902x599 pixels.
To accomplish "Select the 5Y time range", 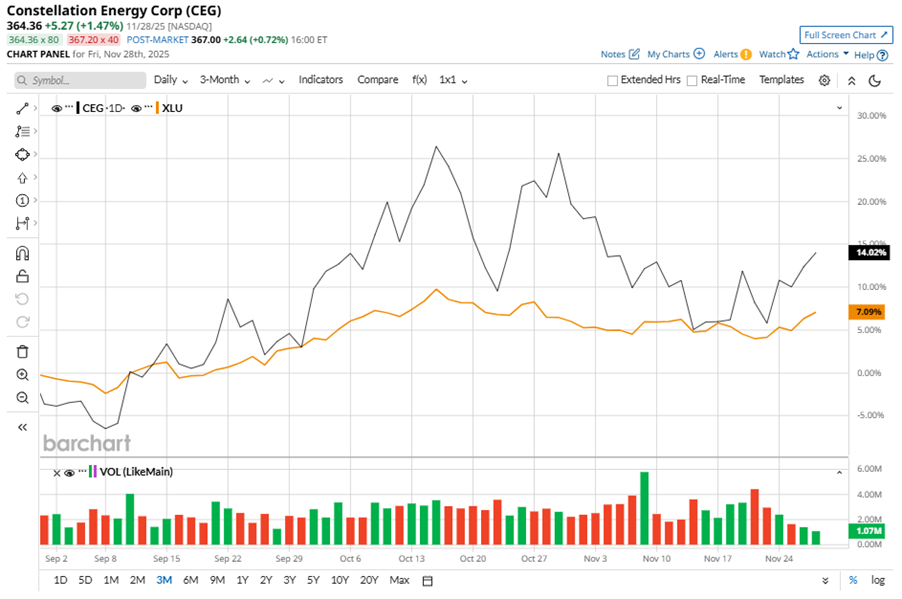I will [x=313, y=580].
